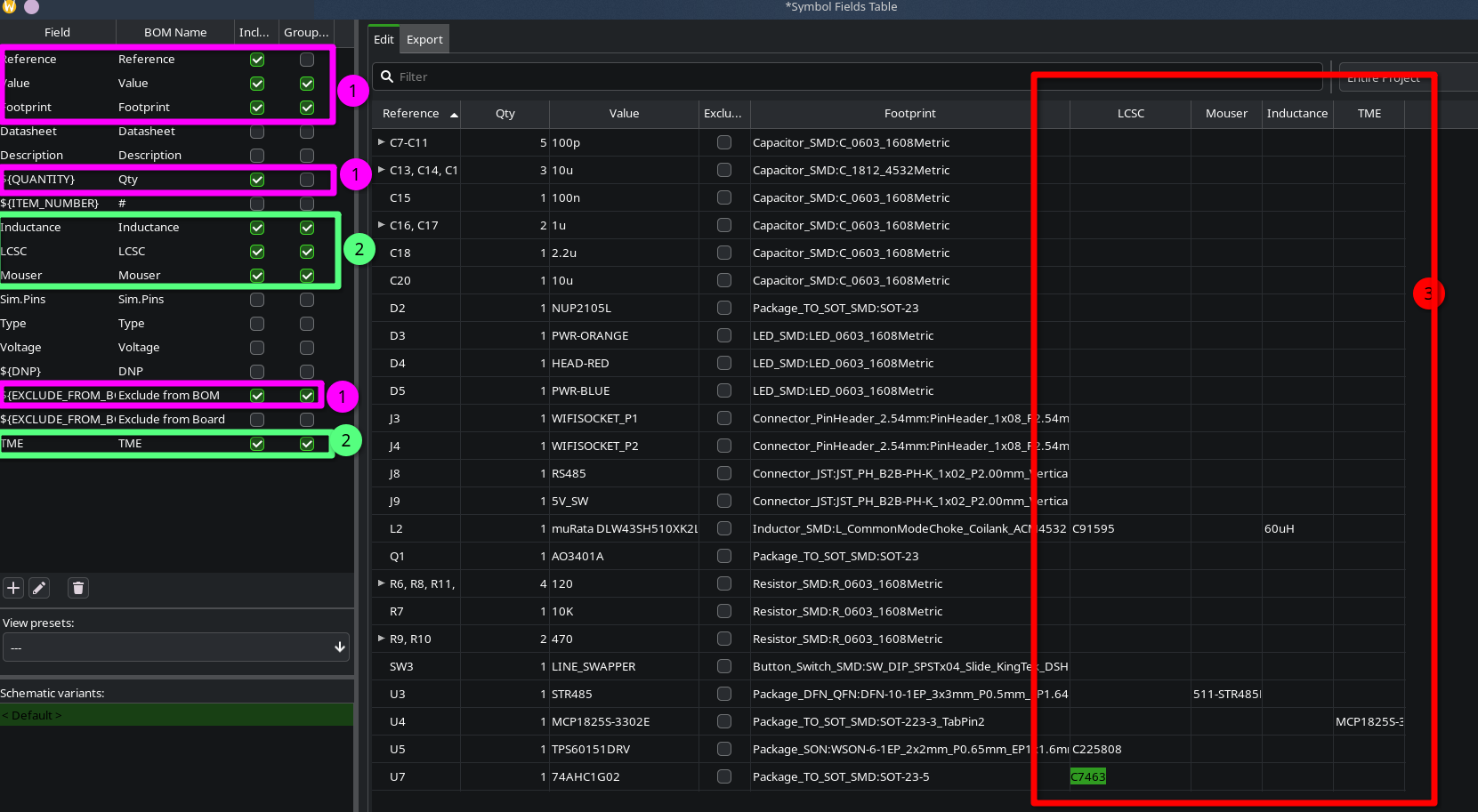
Task: Click the Value column header
Action: pos(624,114)
